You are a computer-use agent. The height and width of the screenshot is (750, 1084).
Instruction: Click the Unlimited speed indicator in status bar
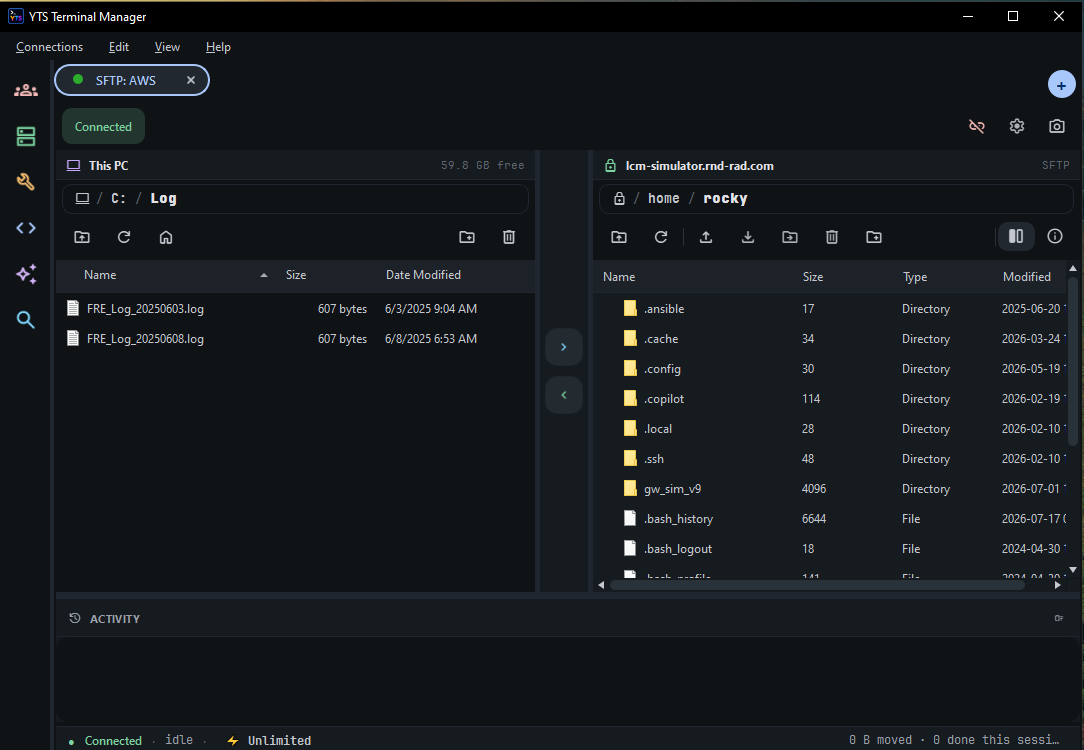click(x=269, y=740)
